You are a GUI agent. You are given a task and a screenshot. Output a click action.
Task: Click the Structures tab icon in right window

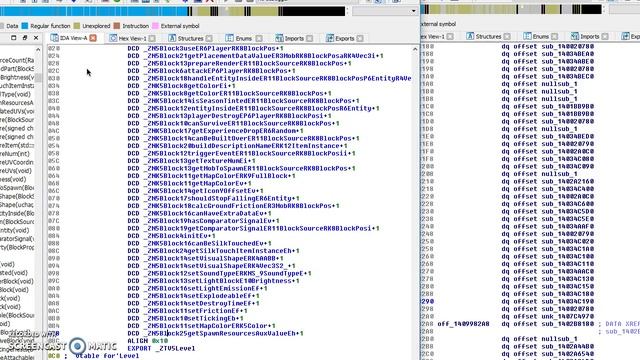pyautogui.click(x=470, y=36)
